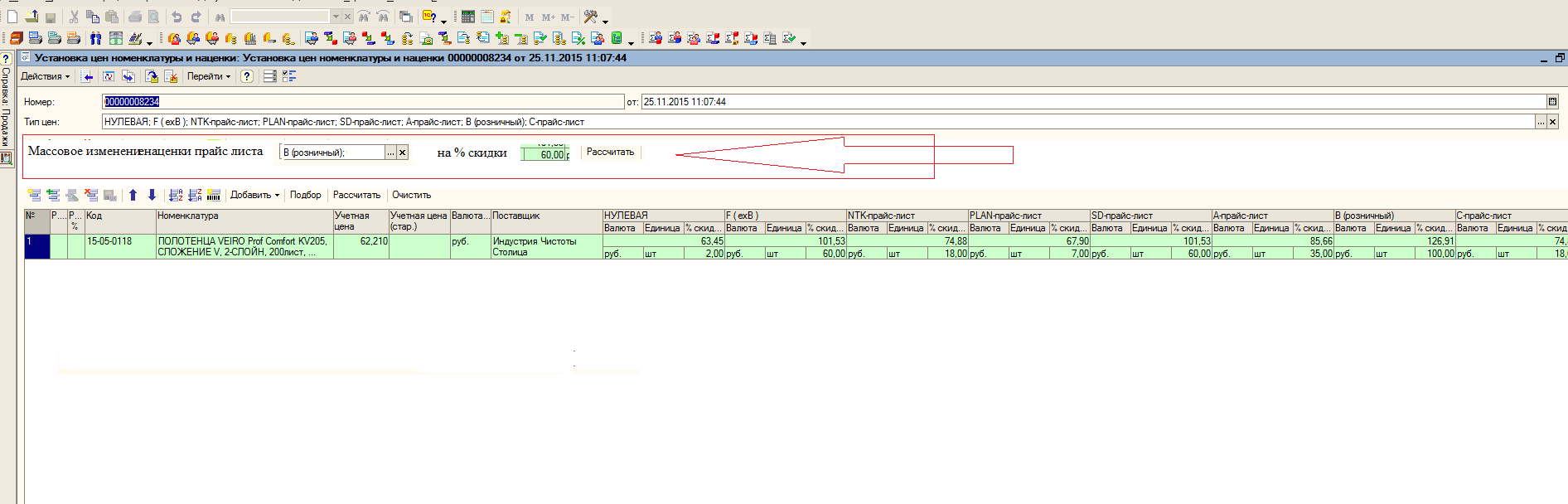Sort table rows descending Z to A
Image resolution: width=1568 pixels, height=504 pixels.
[195, 195]
